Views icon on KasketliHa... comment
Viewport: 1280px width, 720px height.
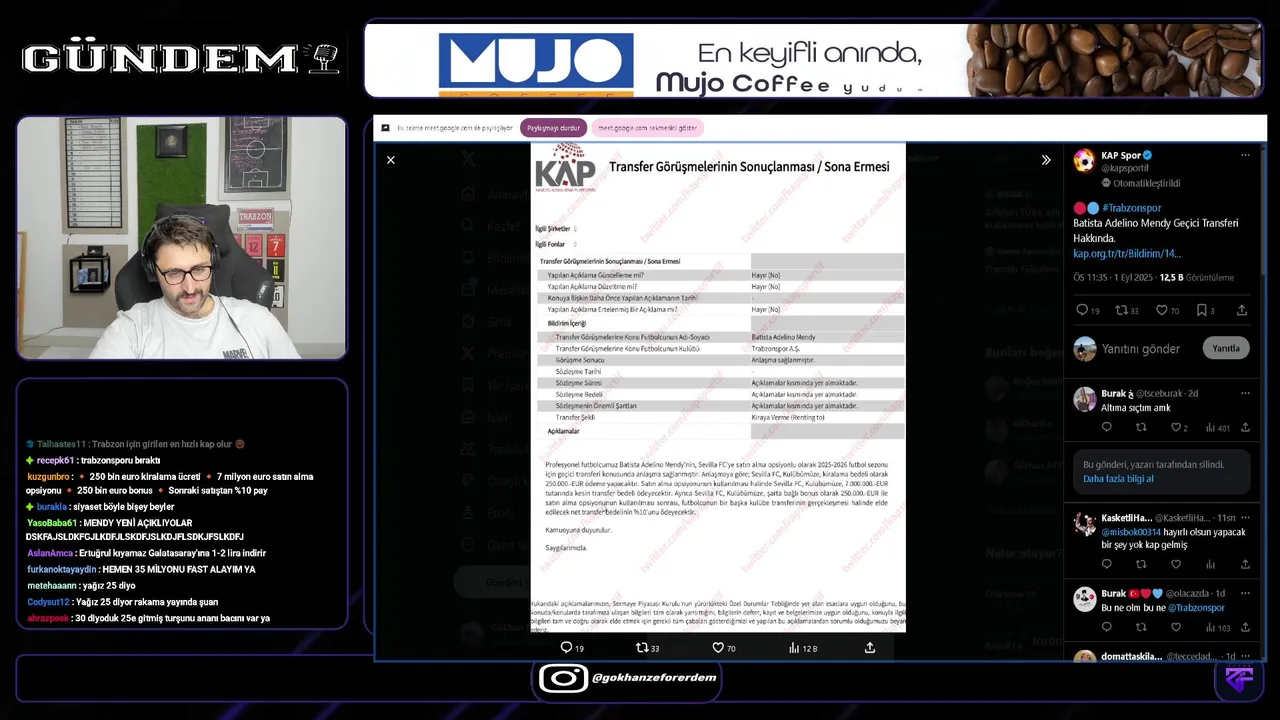pyautogui.click(x=1210, y=564)
